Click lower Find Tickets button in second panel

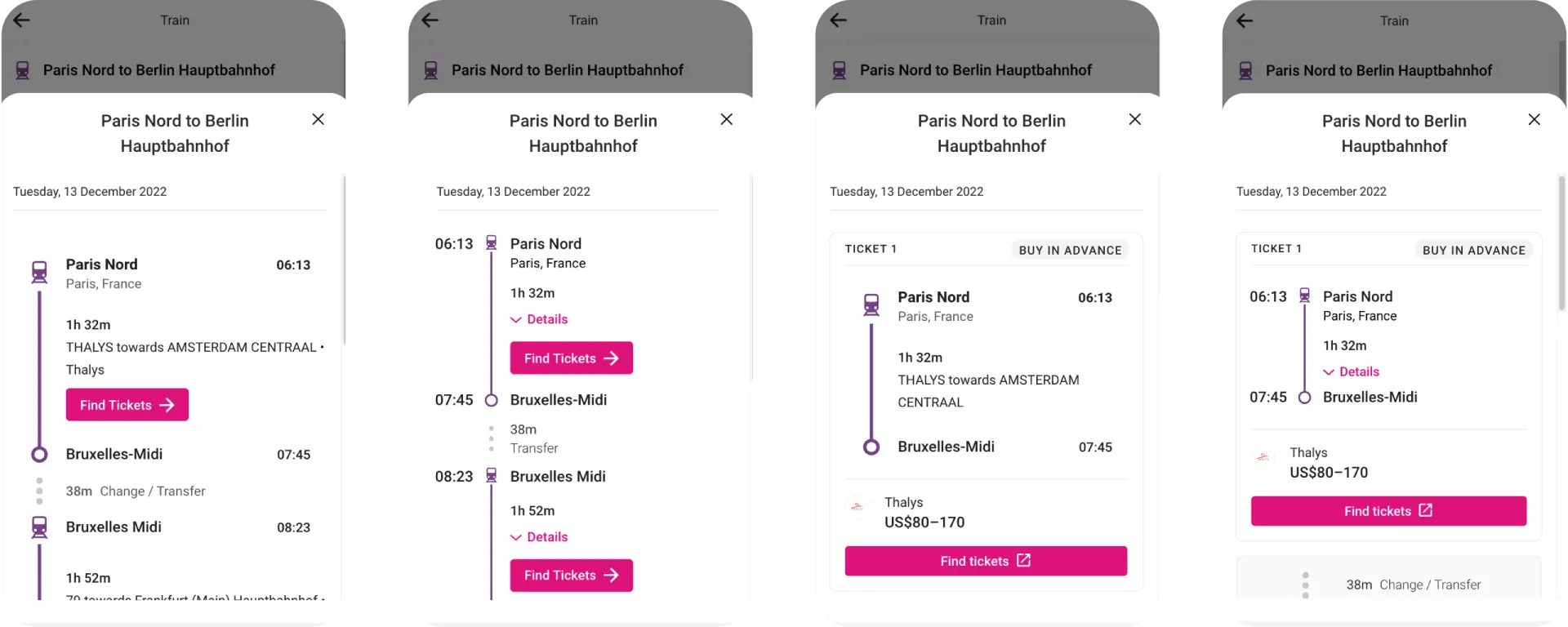click(572, 576)
